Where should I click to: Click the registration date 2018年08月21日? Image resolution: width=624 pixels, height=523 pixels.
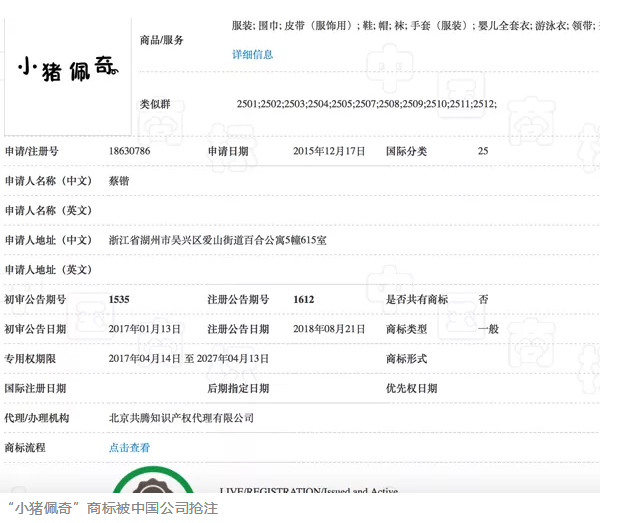(x=329, y=329)
